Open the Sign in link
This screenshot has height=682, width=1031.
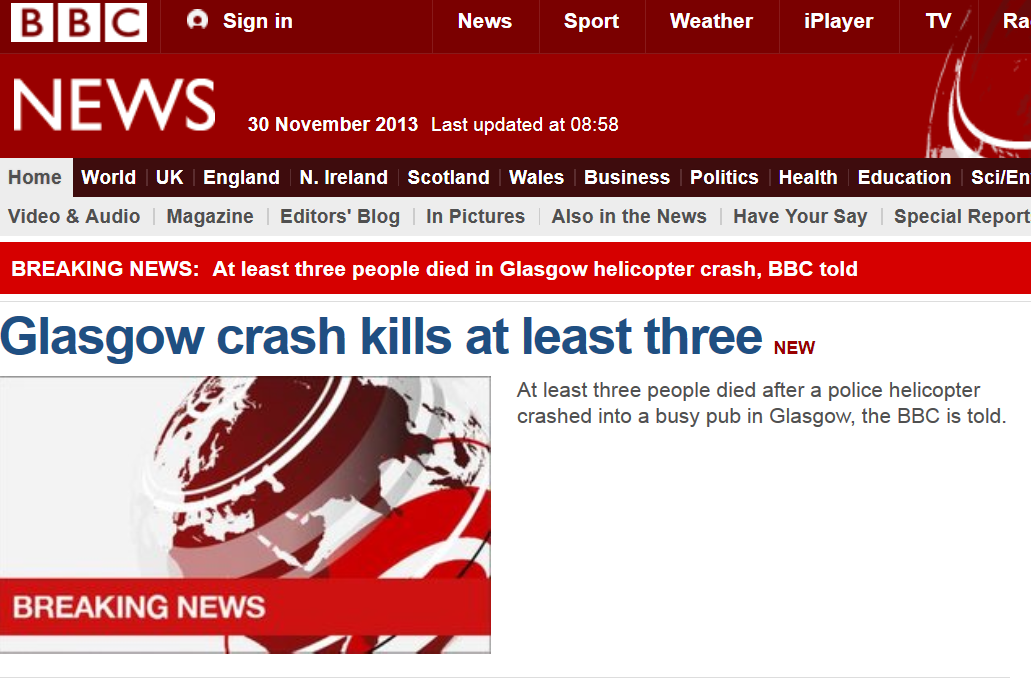click(257, 21)
